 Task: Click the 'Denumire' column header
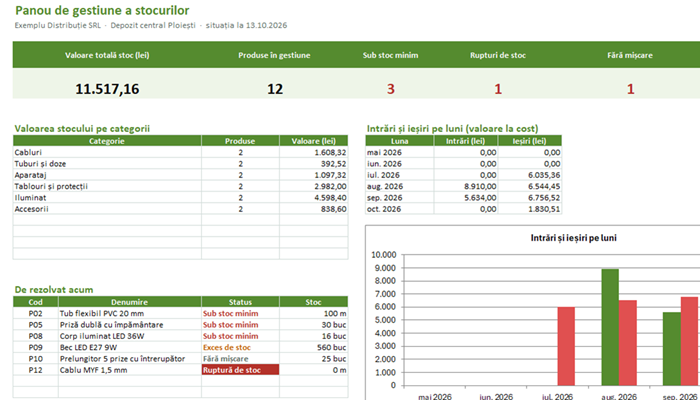pos(129,302)
